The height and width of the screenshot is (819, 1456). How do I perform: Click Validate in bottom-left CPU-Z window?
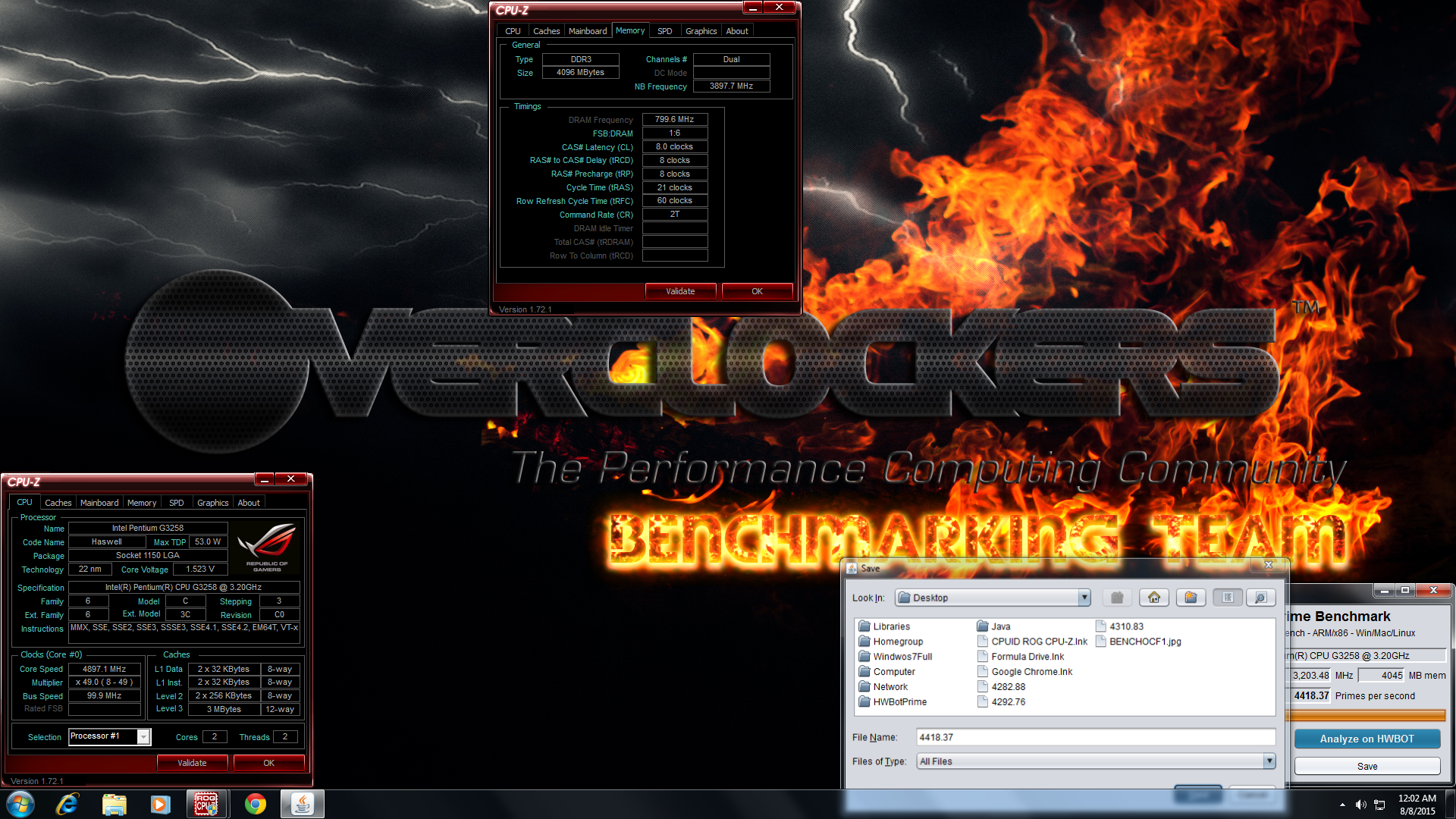(192, 763)
